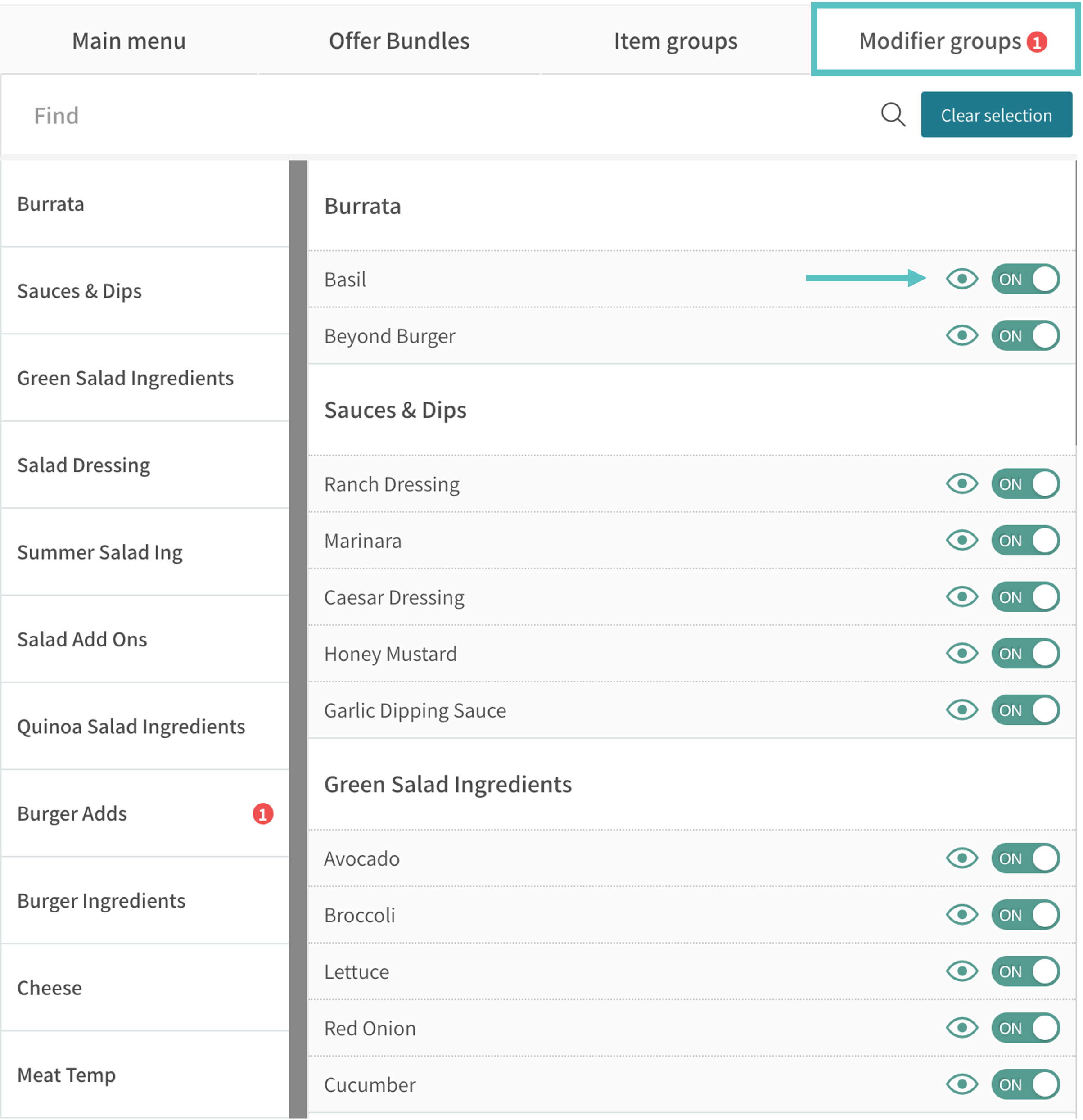Open the Main menu tab
1083x1120 pixels.
point(129,41)
